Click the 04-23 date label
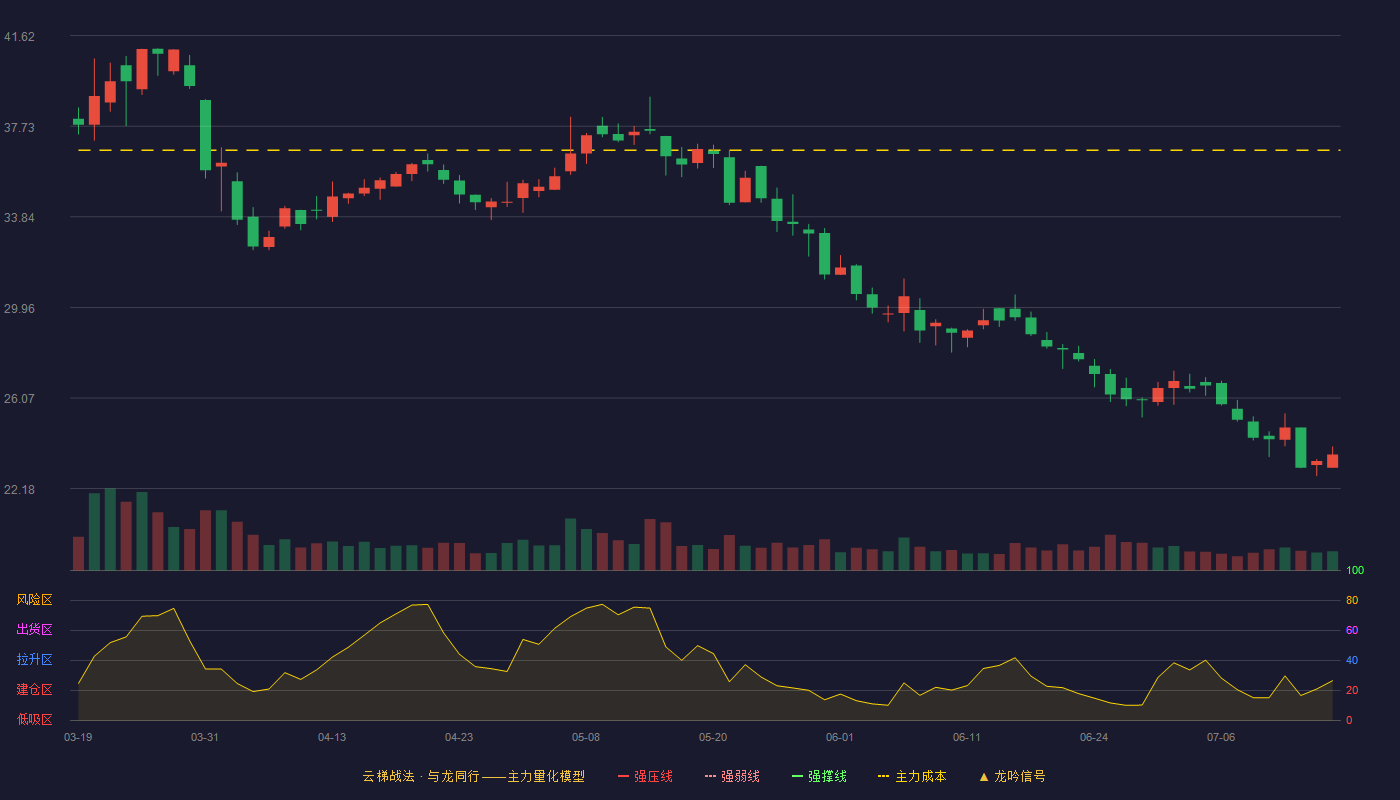 [459, 737]
